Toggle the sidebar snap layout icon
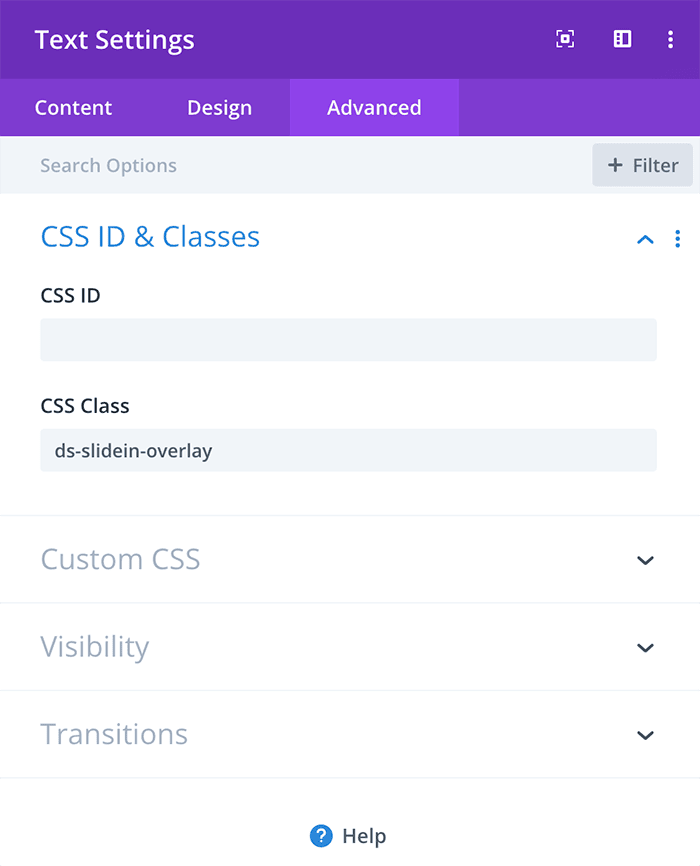700x866 pixels. pos(622,39)
